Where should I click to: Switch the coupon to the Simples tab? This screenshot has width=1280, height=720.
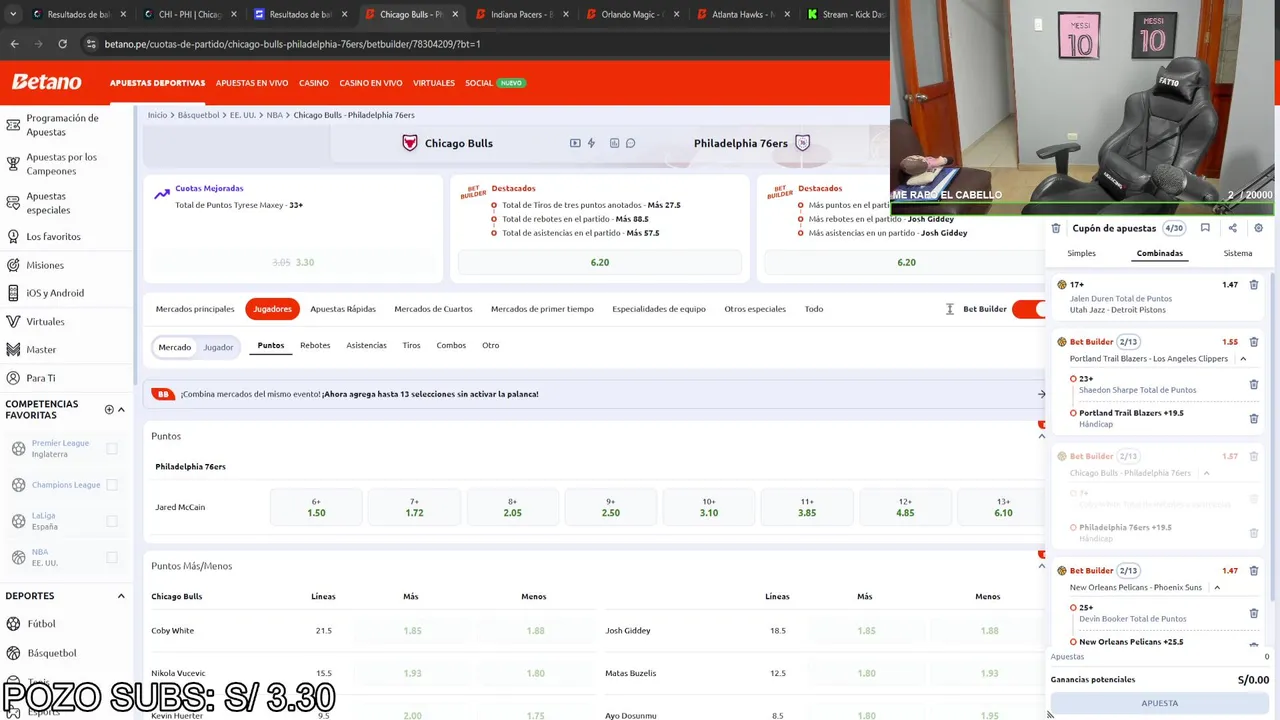click(x=1081, y=253)
